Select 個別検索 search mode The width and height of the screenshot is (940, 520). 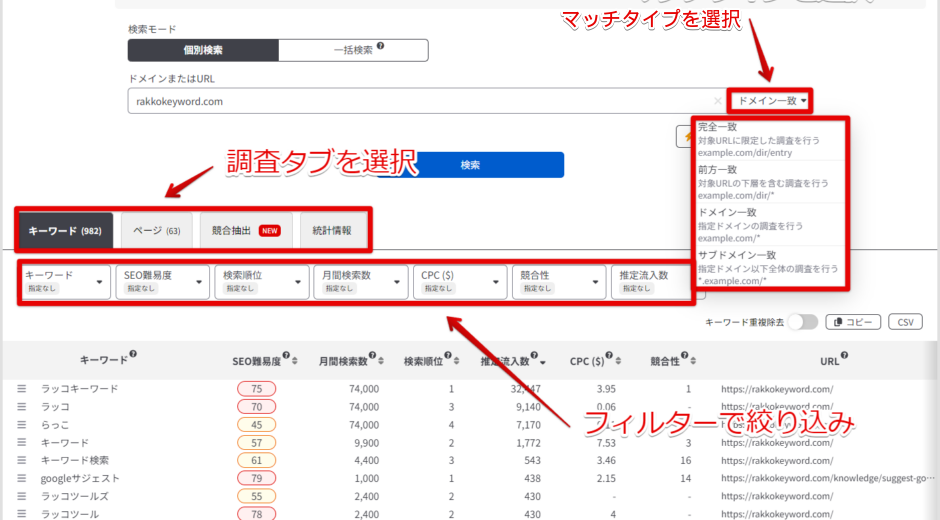tap(203, 50)
